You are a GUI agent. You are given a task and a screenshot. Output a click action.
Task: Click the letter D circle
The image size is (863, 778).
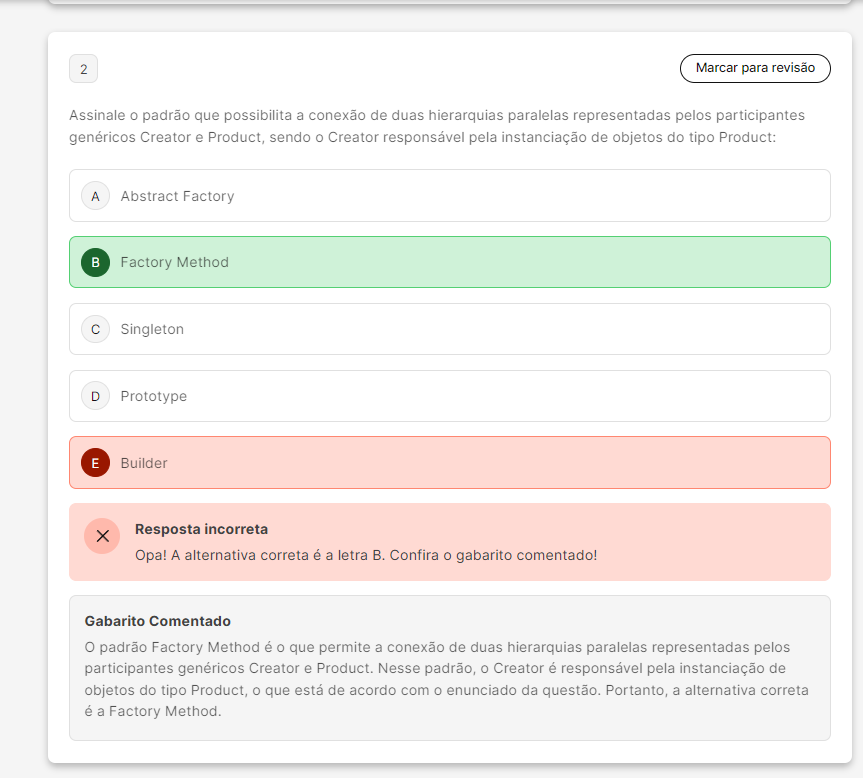tap(95, 396)
